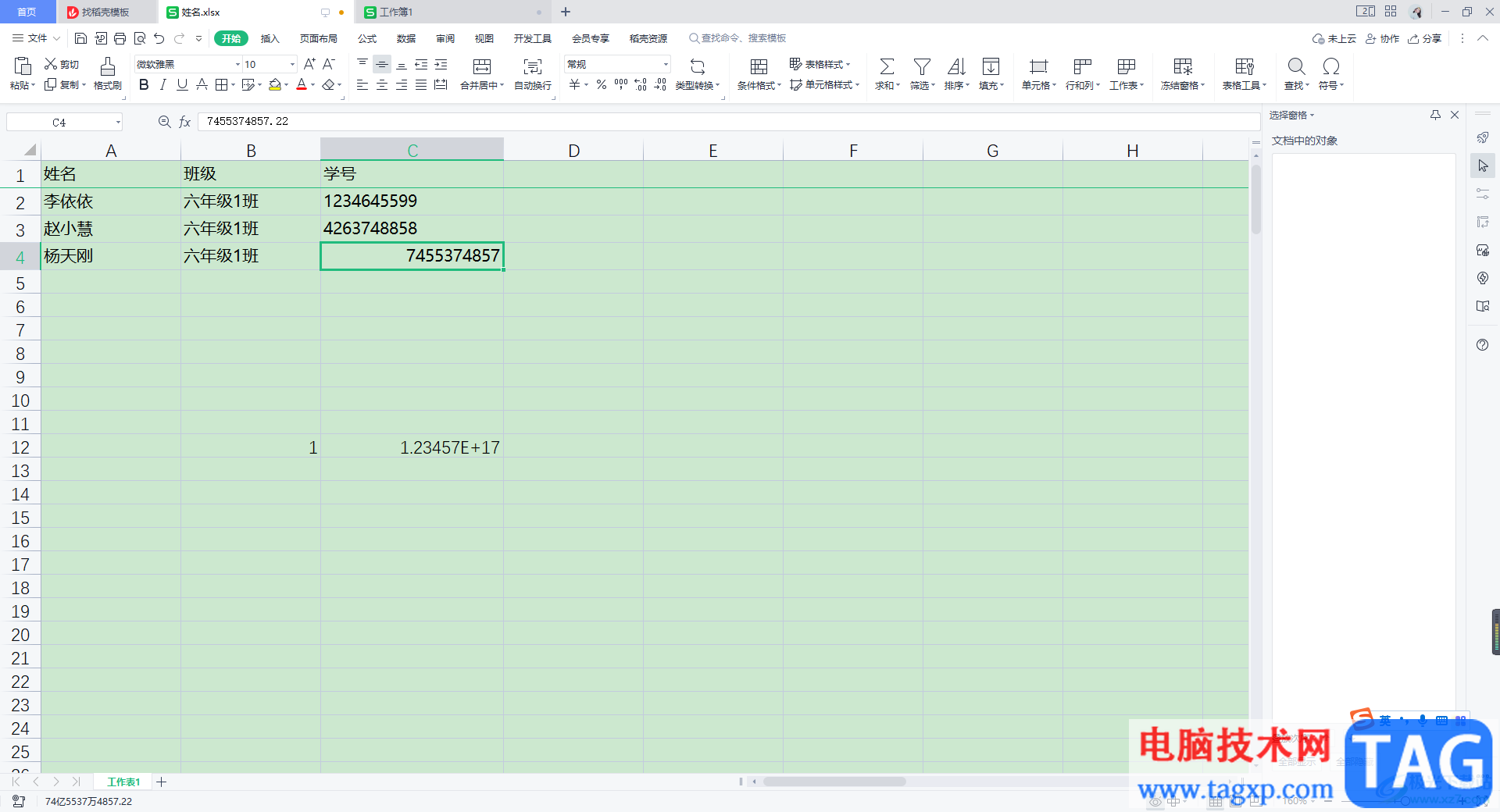The height and width of the screenshot is (812, 1500).
Task: Click the currency ¥ format icon
Action: (x=575, y=84)
